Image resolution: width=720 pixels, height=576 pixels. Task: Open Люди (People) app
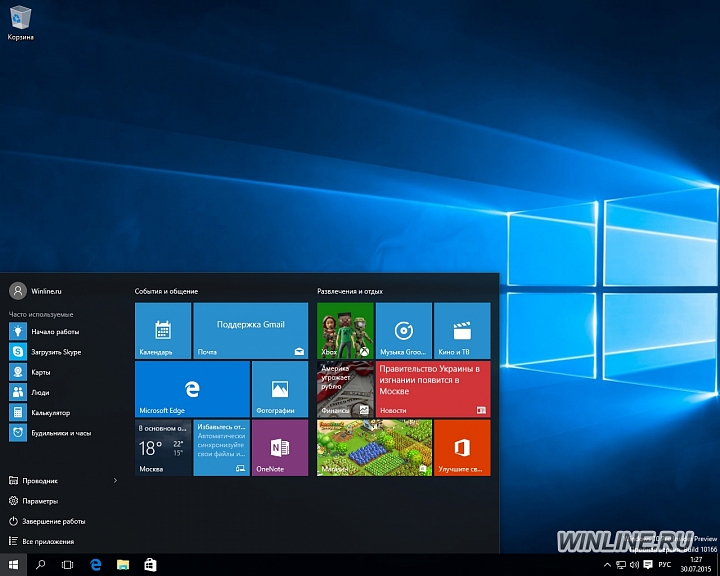pos(64,392)
